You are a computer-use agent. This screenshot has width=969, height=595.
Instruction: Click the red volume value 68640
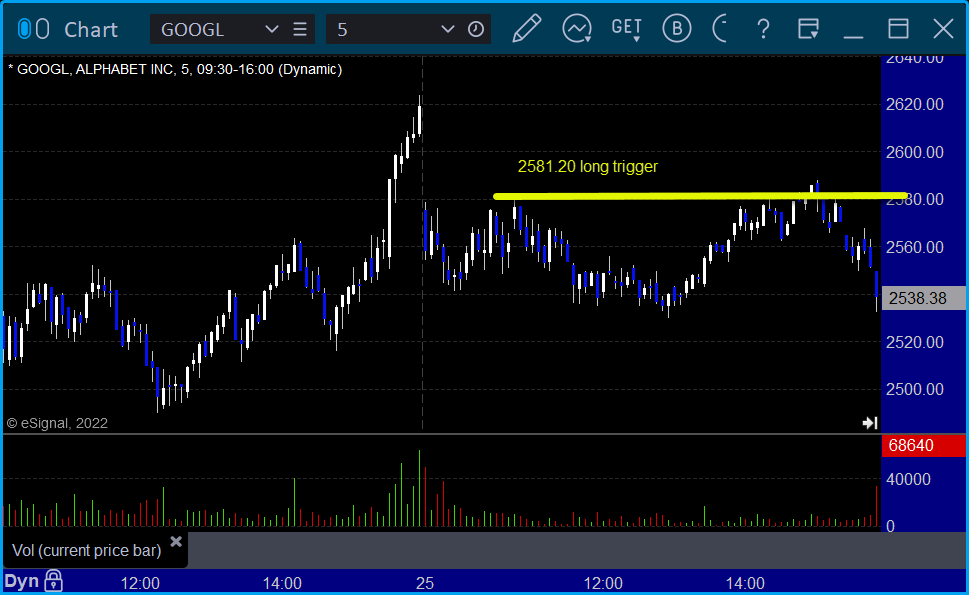coord(923,445)
